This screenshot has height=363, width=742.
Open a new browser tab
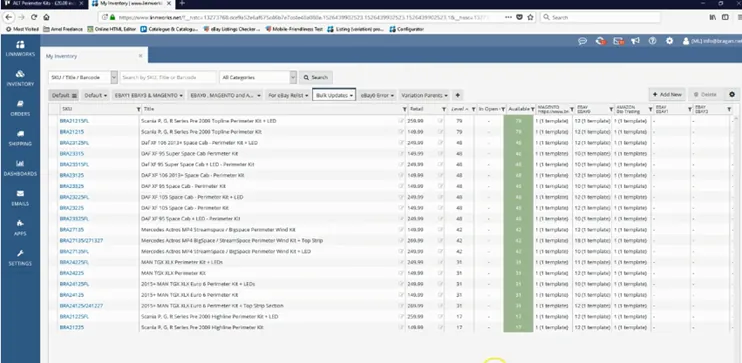[182, 3]
